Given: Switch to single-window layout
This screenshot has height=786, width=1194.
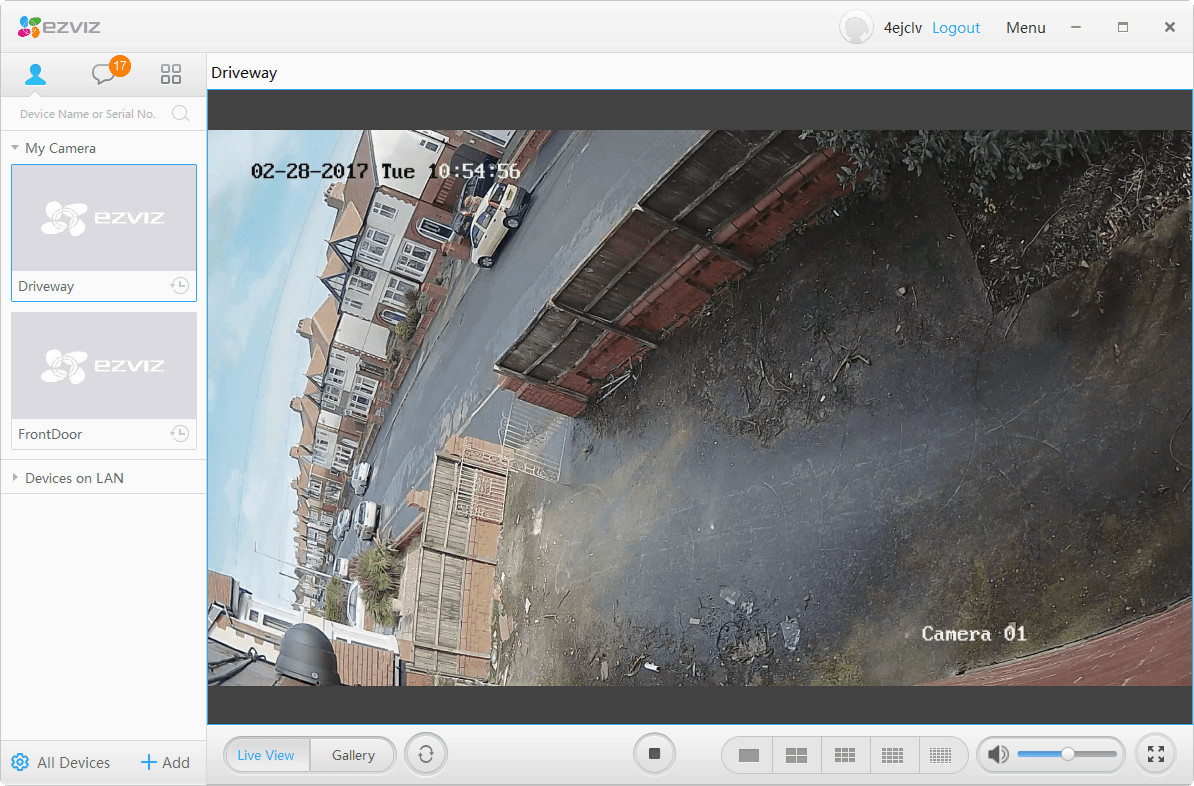Looking at the screenshot, I should click(x=748, y=755).
